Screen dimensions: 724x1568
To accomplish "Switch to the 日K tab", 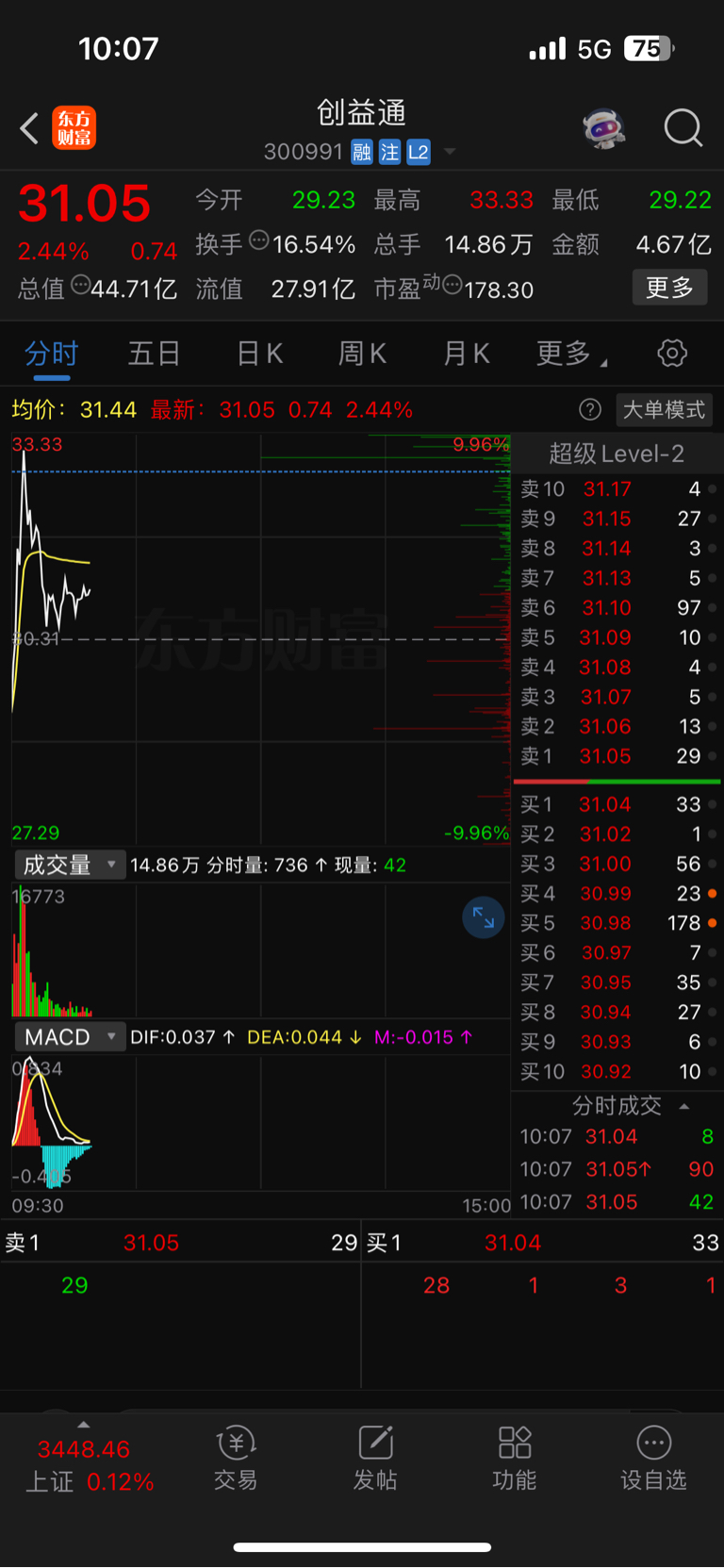I will pos(259,354).
